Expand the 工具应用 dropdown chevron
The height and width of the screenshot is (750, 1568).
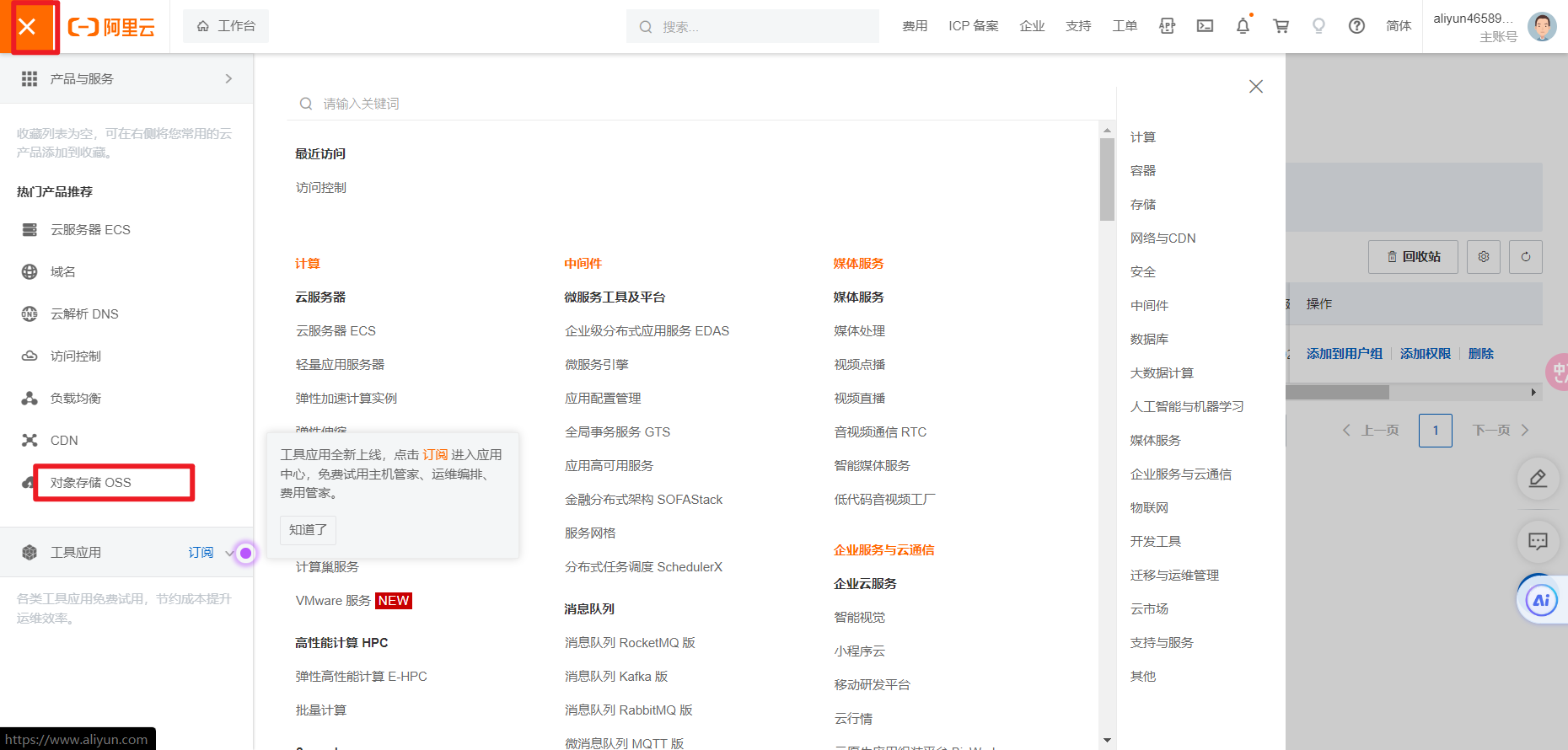click(229, 553)
